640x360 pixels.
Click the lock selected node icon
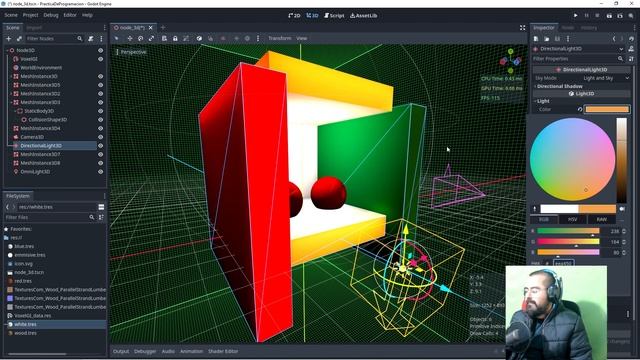pyautogui.click(x=175, y=38)
